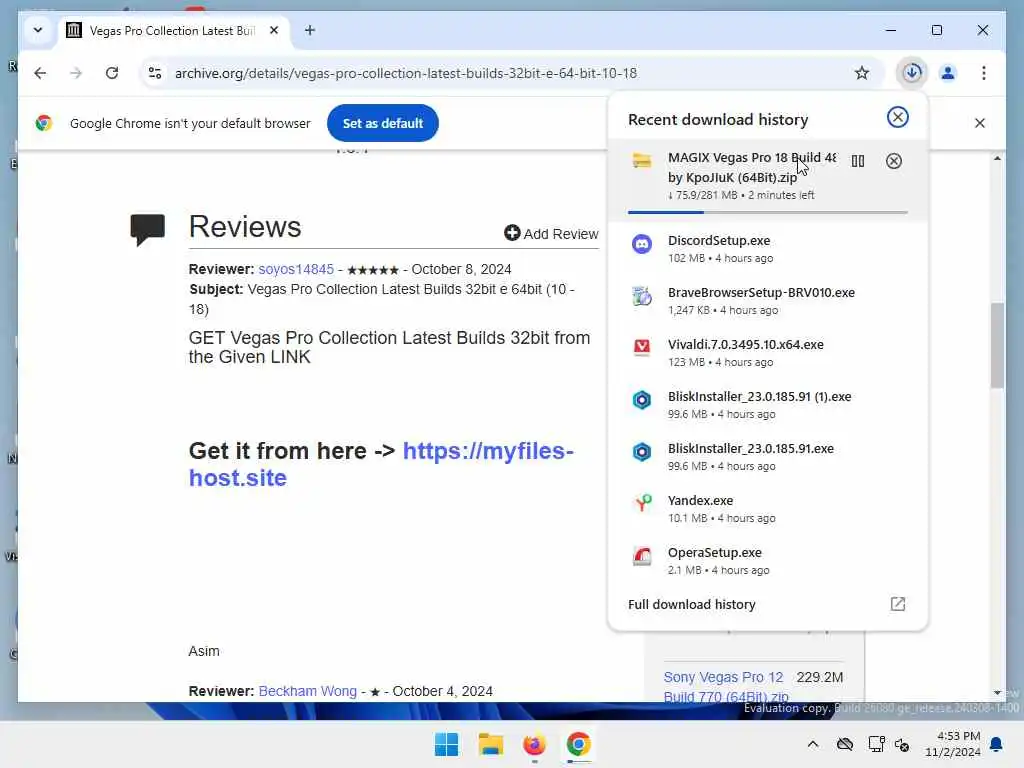Screen dimensions: 1024x768
Task: Open File Explorer from the taskbar
Action: pos(490,744)
